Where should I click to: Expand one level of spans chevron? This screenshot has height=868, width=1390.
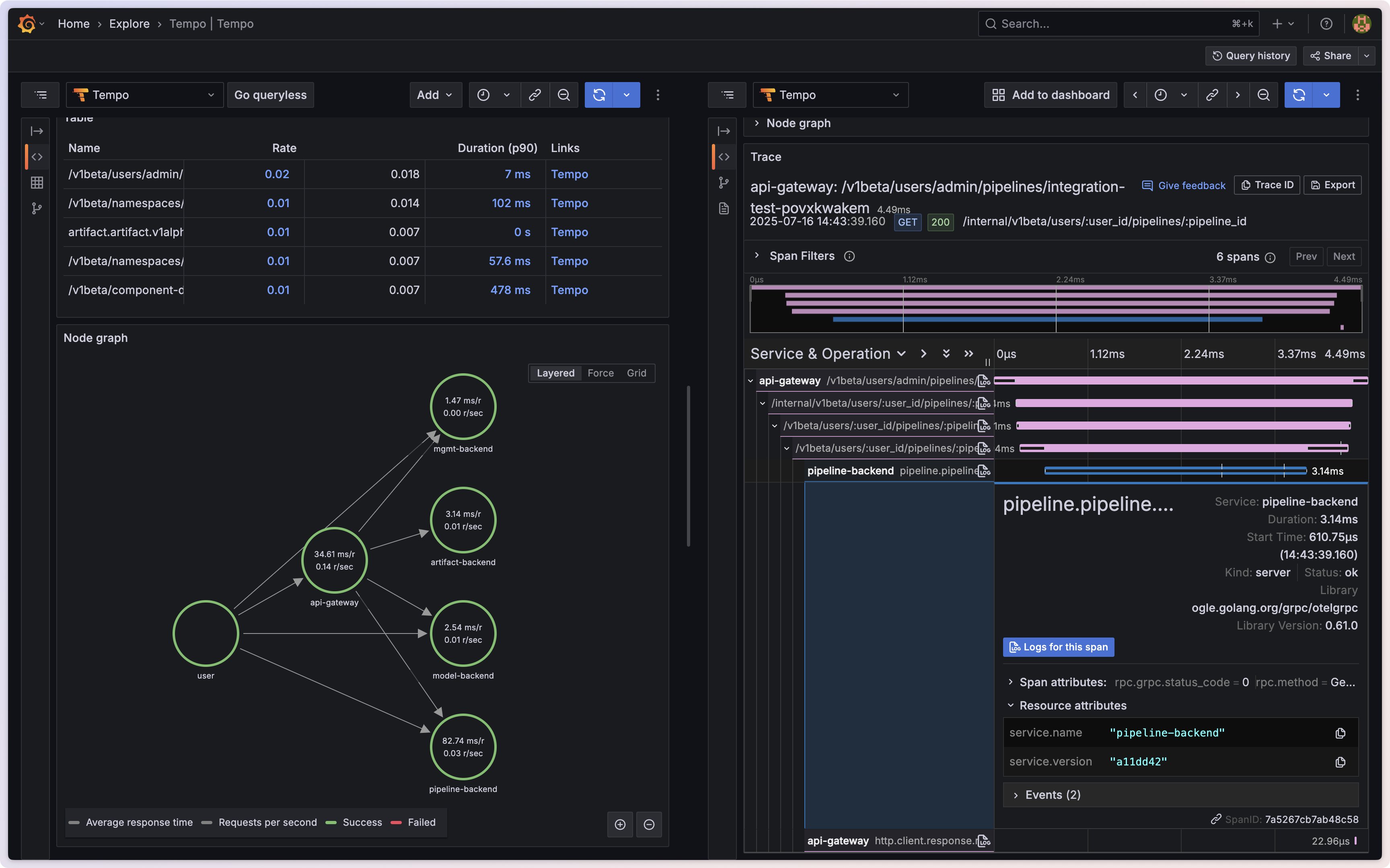tap(923, 354)
